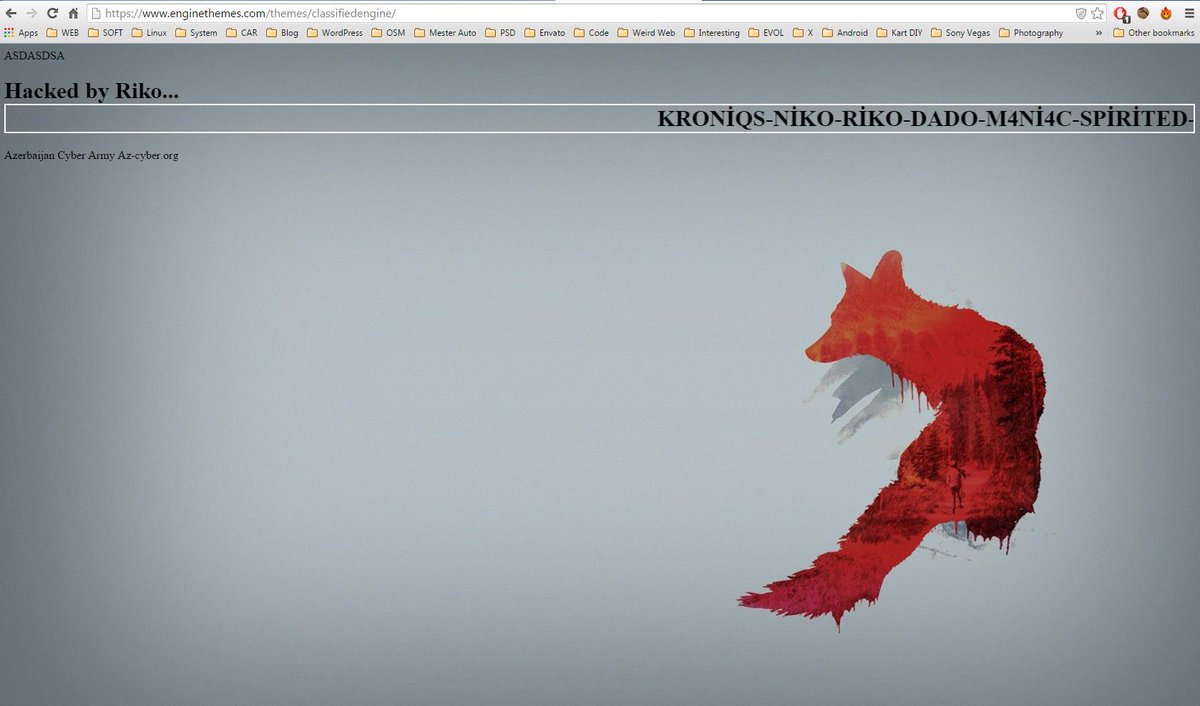Click the red fox image

[x=893, y=441]
